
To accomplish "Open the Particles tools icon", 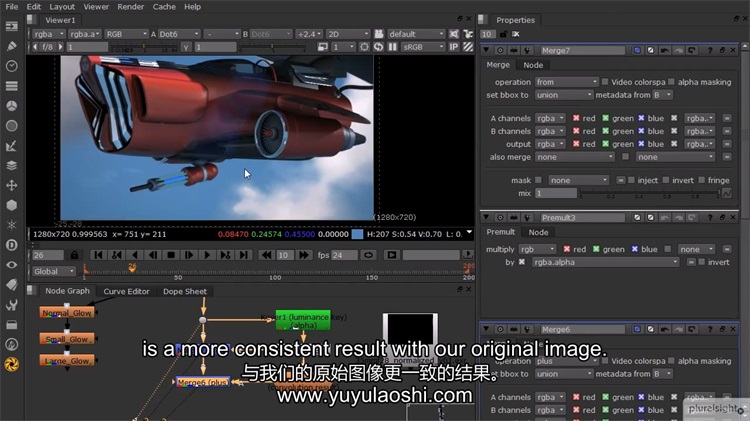I will (x=11, y=225).
